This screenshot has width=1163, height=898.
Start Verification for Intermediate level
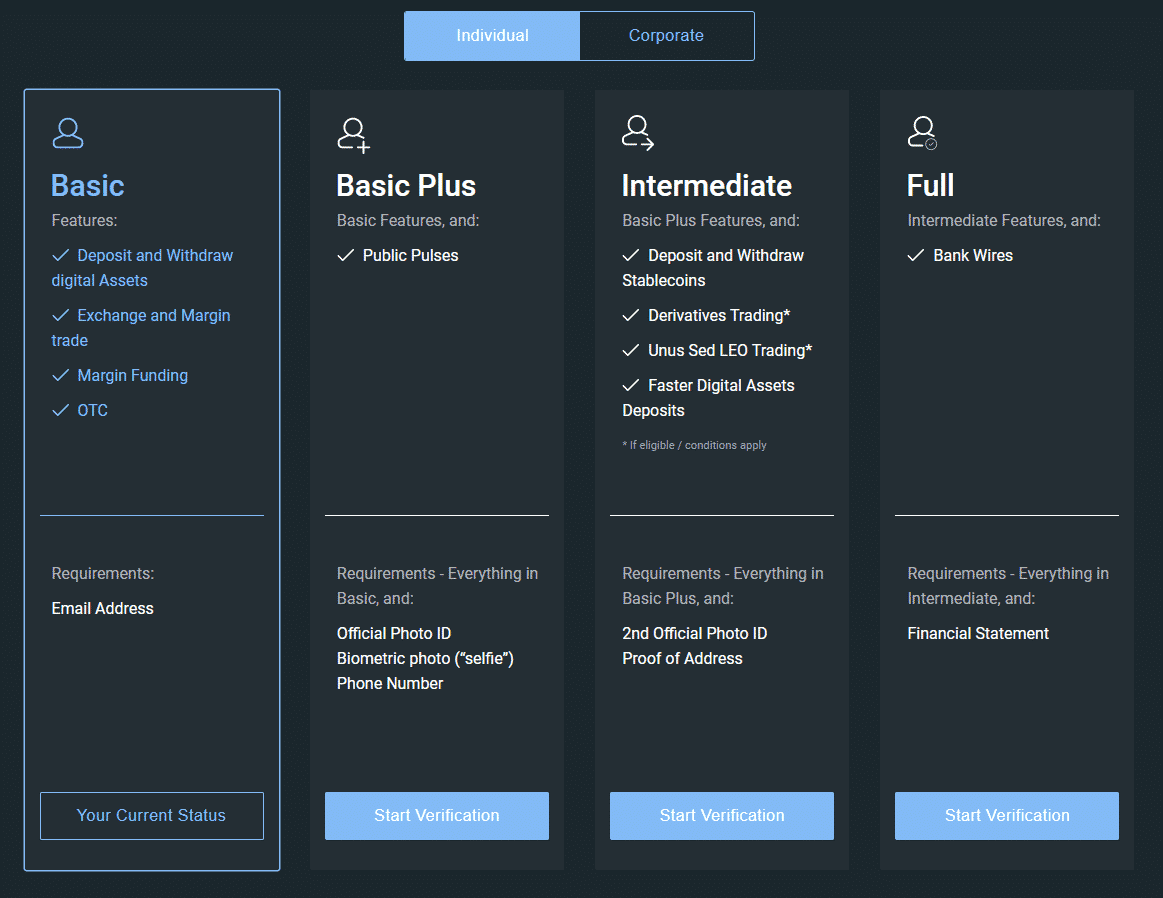(x=722, y=816)
